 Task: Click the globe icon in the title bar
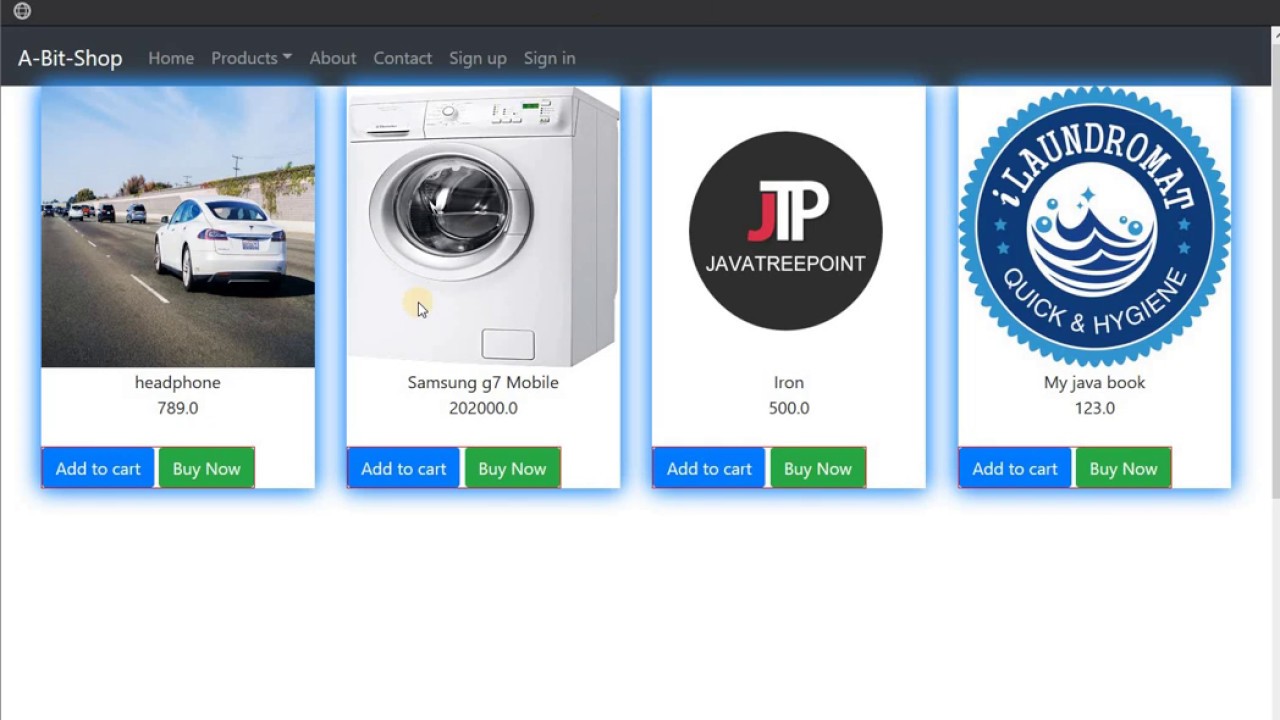(x=22, y=11)
